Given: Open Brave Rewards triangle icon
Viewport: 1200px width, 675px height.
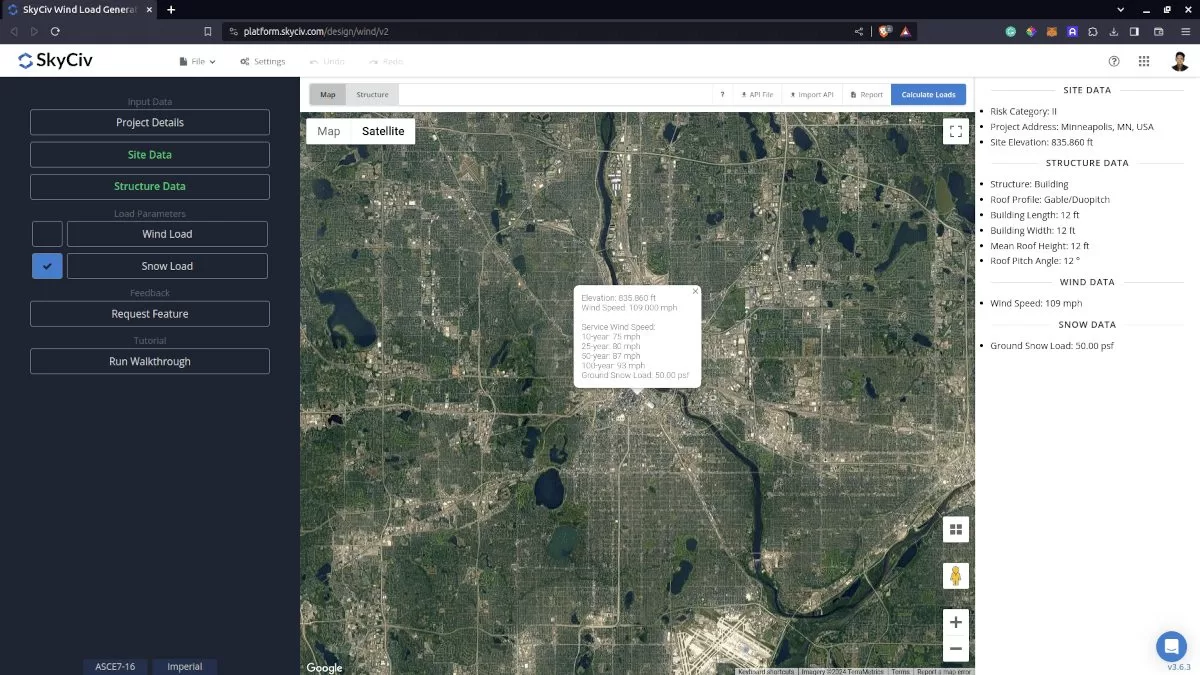Looking at the screenshot, I should click(904, 31).
